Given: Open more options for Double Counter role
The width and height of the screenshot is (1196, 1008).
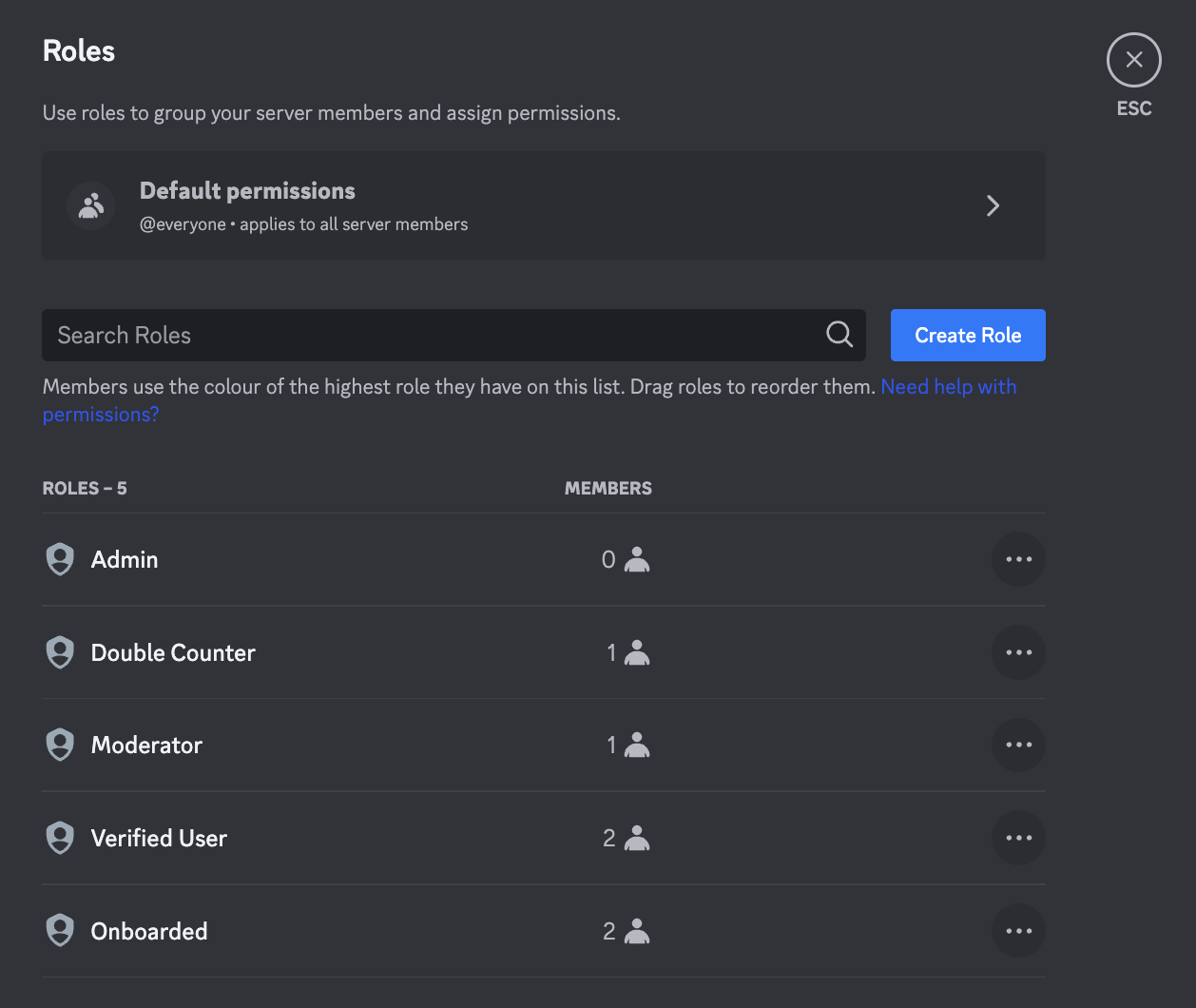Looking at the screenshot, I should 1018,652.
